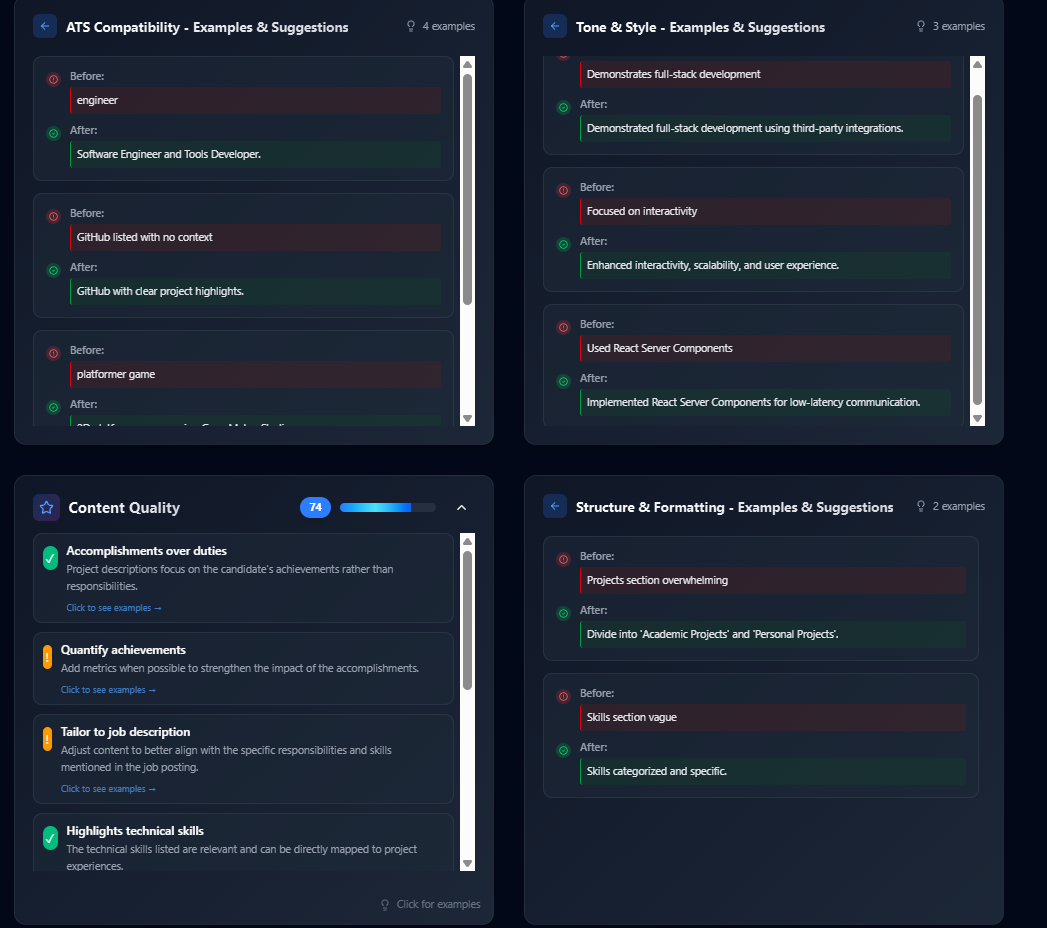Click Tone & Style scrollbar down arrow
The width and height of the screenshot is (1047, 928).
click(978, 419)
